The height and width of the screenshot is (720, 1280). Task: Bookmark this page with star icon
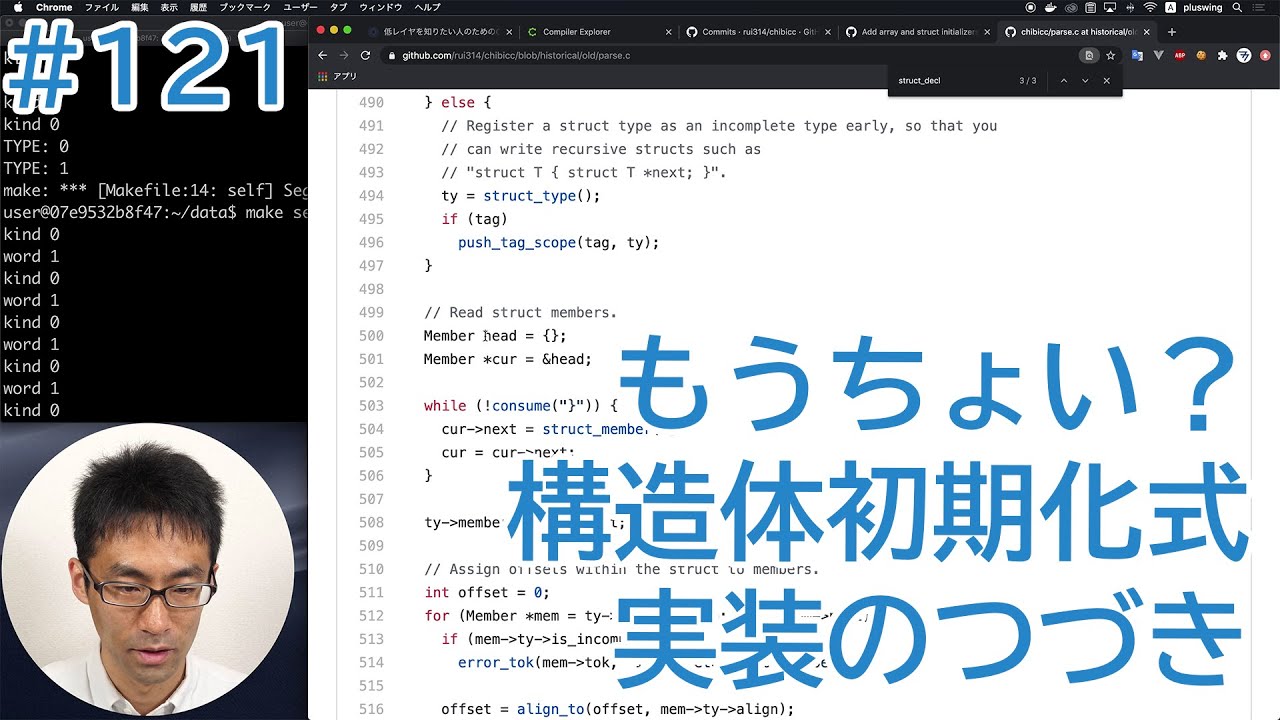pyautogui.click(x=1110, y=56)
